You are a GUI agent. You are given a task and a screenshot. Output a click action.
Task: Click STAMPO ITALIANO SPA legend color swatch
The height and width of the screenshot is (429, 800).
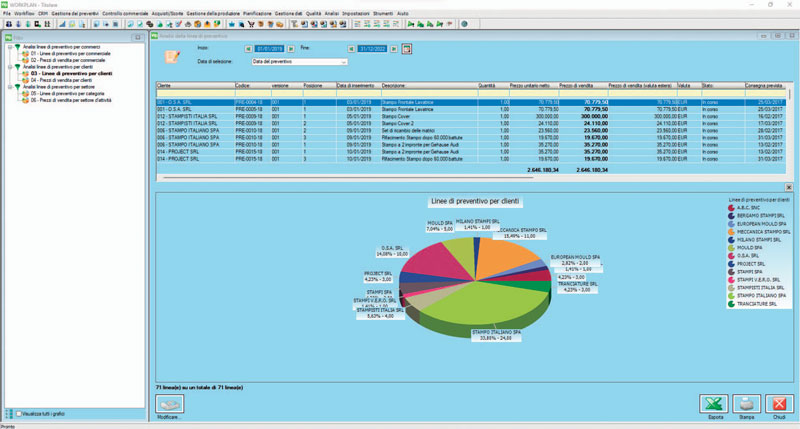point(731,296)
